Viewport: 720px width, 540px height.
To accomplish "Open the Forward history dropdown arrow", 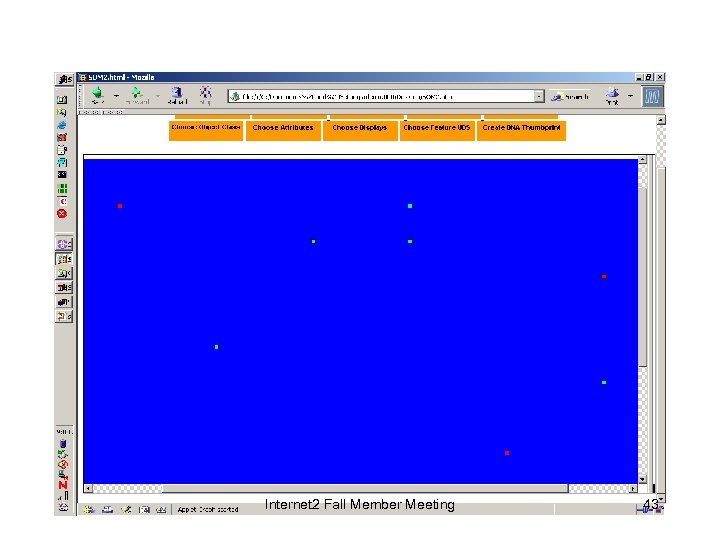I will coord(158,96).
